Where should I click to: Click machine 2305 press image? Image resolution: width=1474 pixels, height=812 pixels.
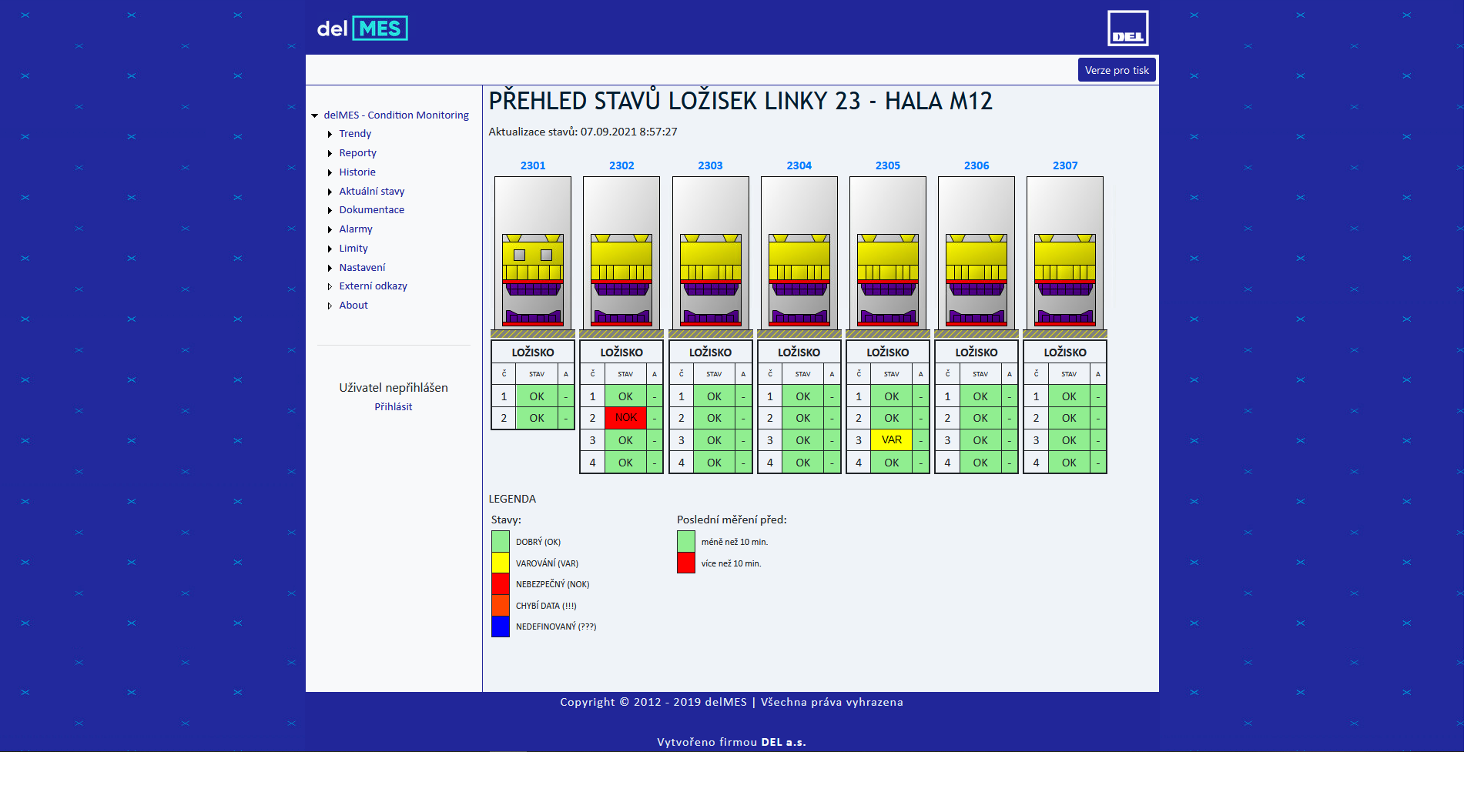click(887, 254)
